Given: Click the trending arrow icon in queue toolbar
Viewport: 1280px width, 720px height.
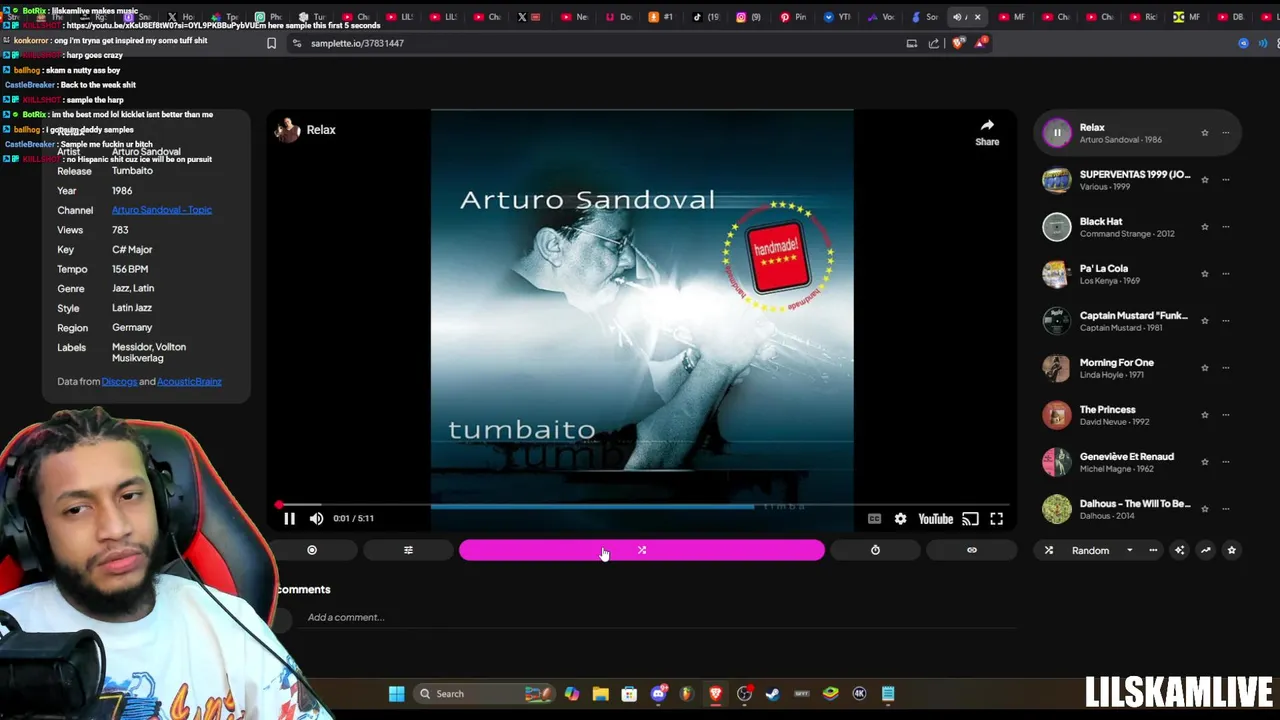Looking at the screenshot, I should point(1205,550).
